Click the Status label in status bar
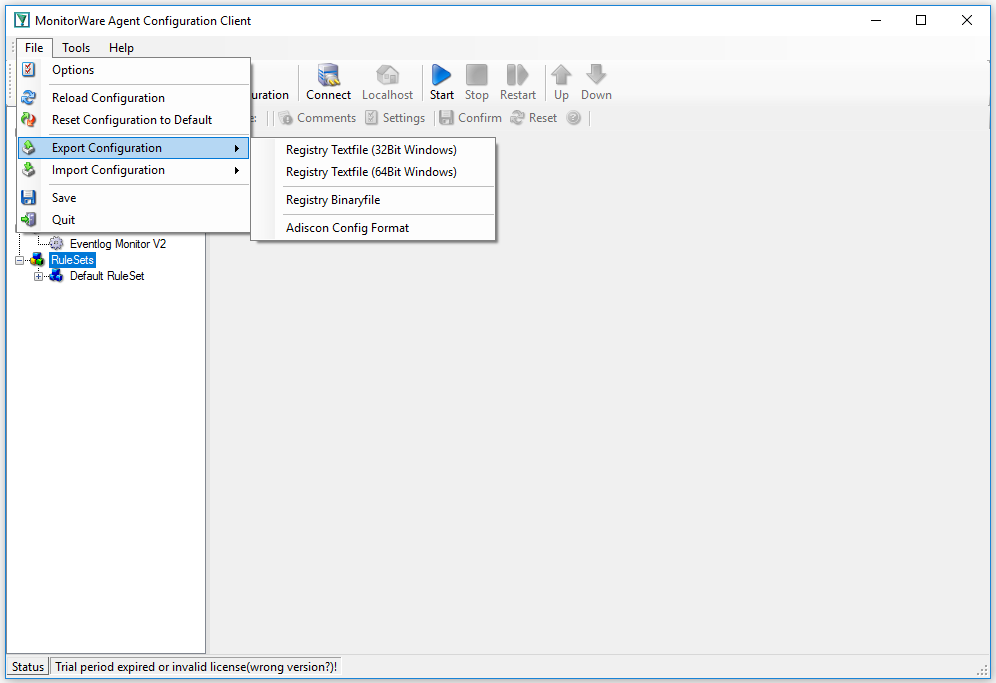Viewport: 996px width, 683px height. coord(28,666)
